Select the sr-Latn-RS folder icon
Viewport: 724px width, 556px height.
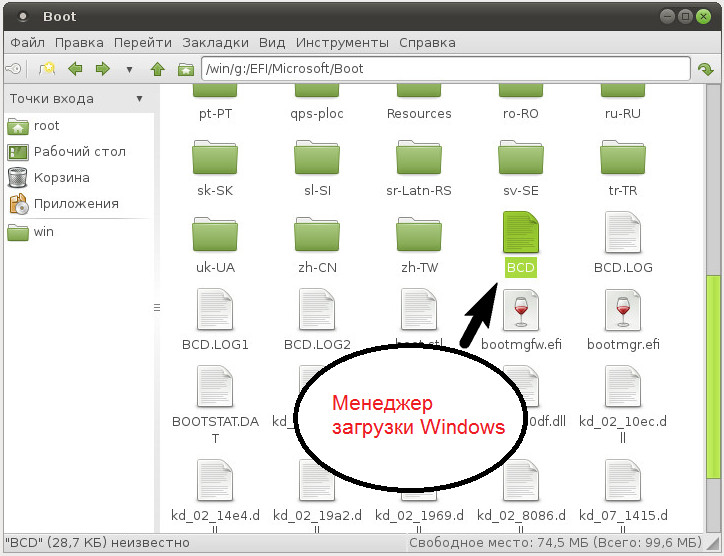(x=419, y=157)
